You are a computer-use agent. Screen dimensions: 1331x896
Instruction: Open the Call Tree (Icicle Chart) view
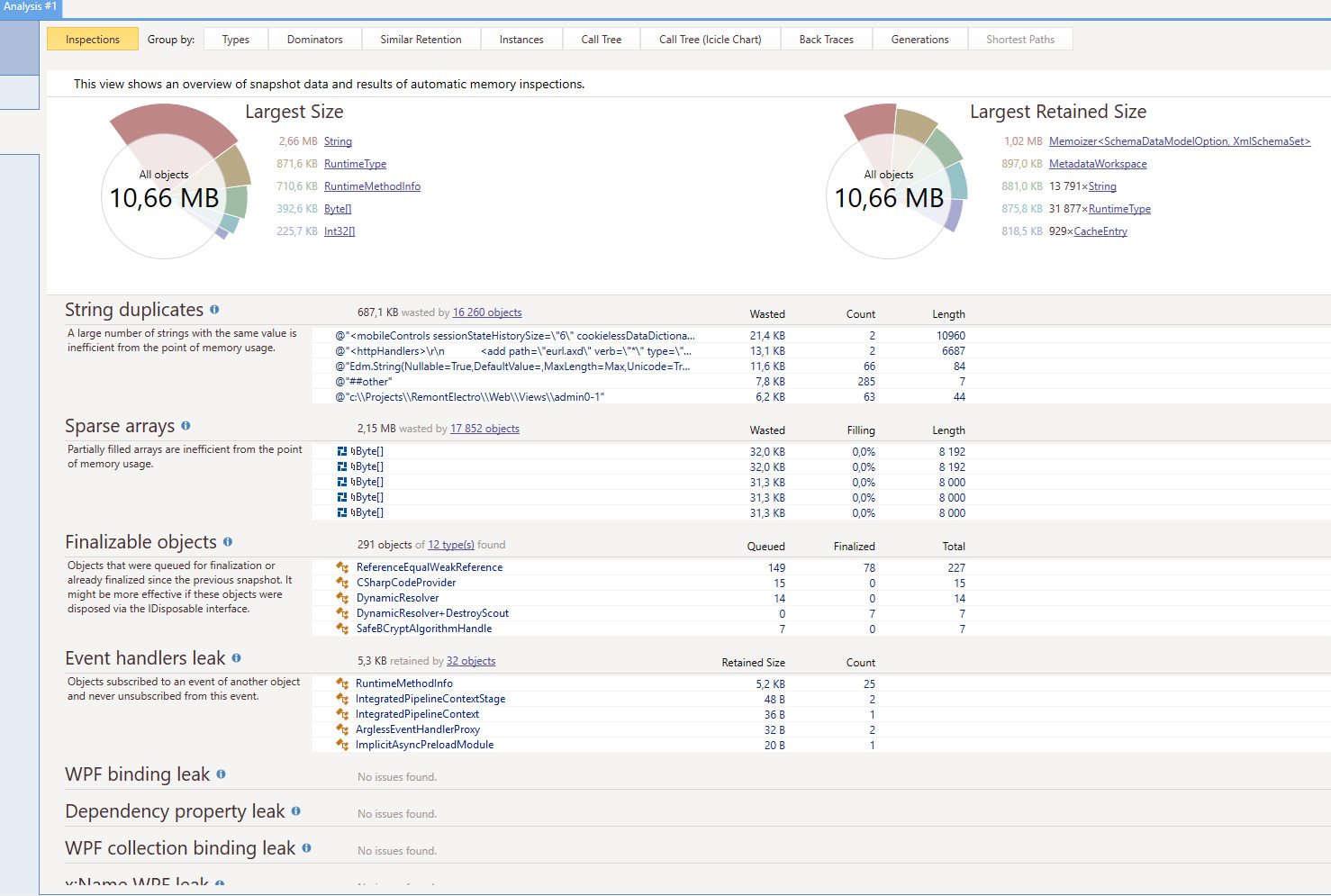coord(711,40)
